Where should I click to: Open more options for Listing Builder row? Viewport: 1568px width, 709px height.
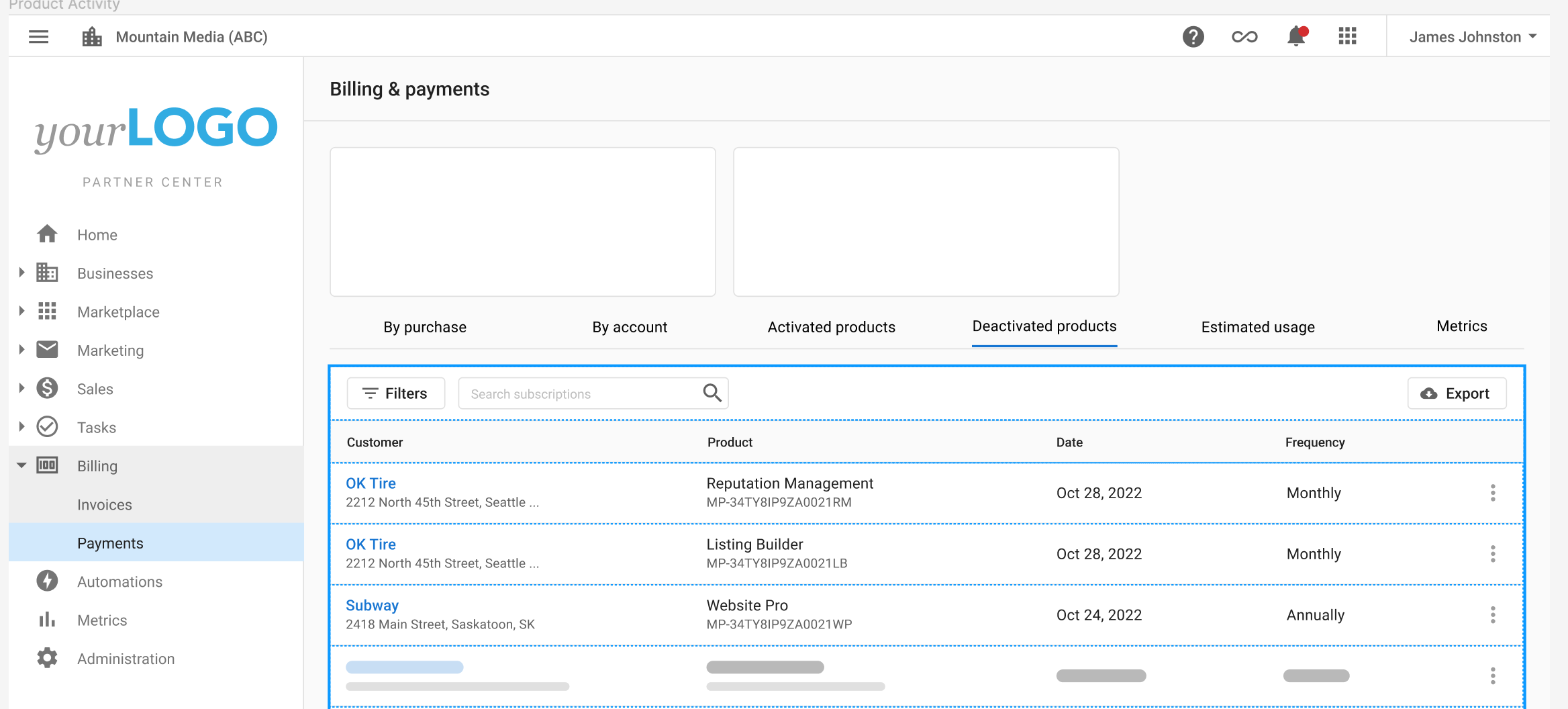[1493, 554]
